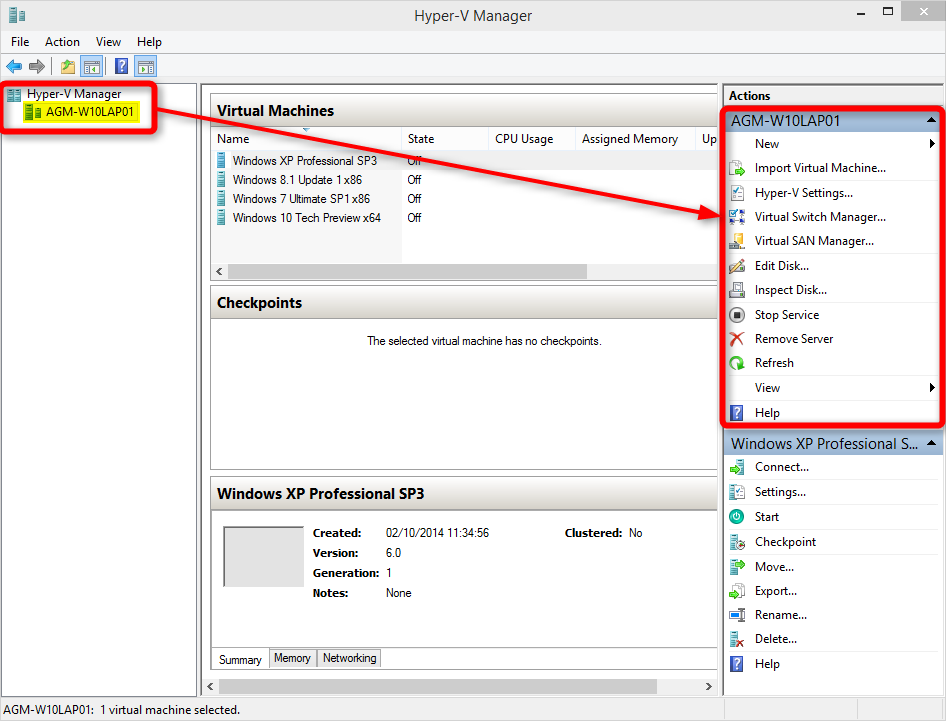
Task: Click the VM Settings icon in actions pane
Action: (x=737, y=492)
